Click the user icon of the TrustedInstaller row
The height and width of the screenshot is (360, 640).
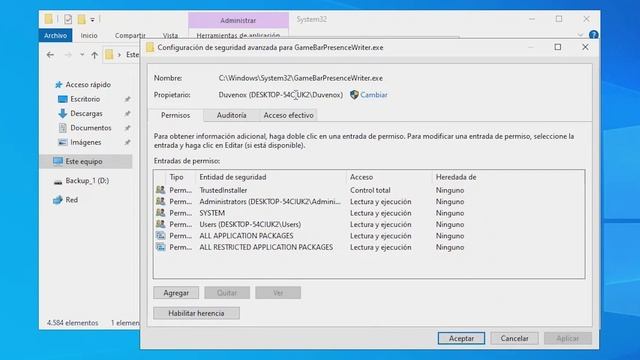[160, 190]
